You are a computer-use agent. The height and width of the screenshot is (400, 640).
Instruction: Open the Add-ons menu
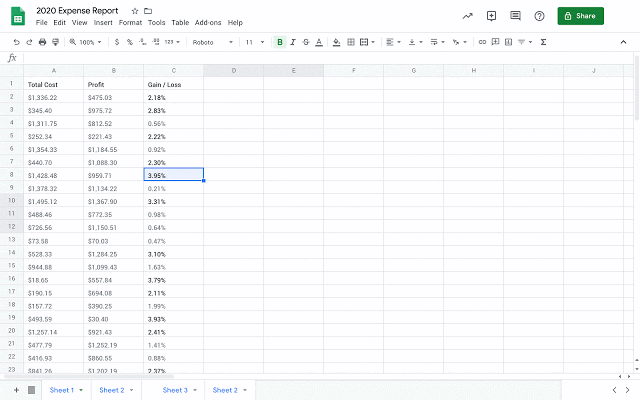coord(208,22)
